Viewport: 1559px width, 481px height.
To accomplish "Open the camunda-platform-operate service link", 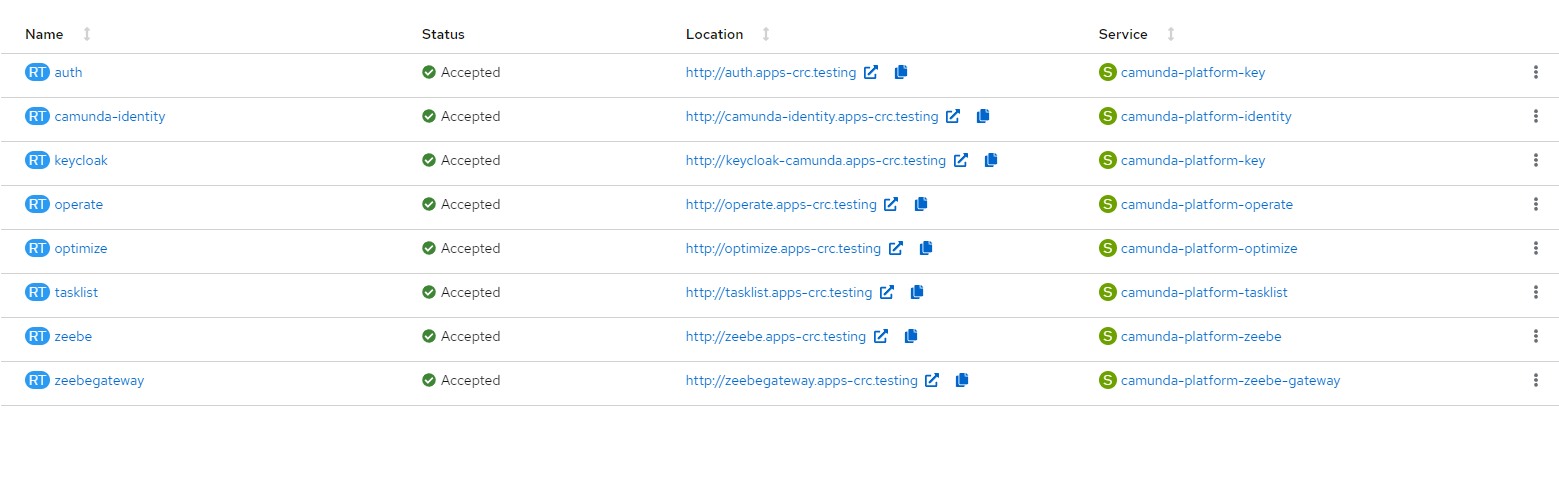I will point(1207,204).
